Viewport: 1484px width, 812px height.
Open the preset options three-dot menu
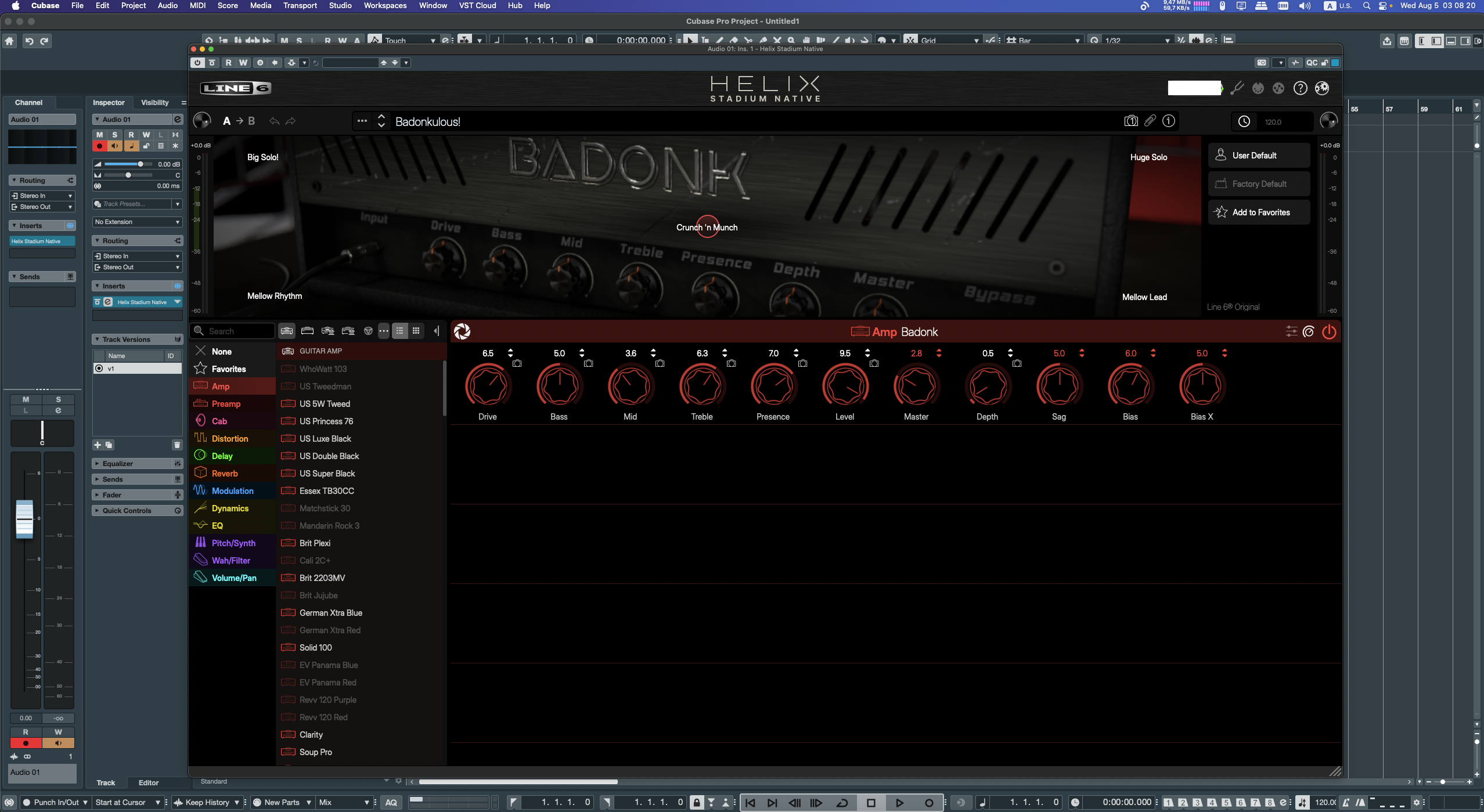[362, 121]
